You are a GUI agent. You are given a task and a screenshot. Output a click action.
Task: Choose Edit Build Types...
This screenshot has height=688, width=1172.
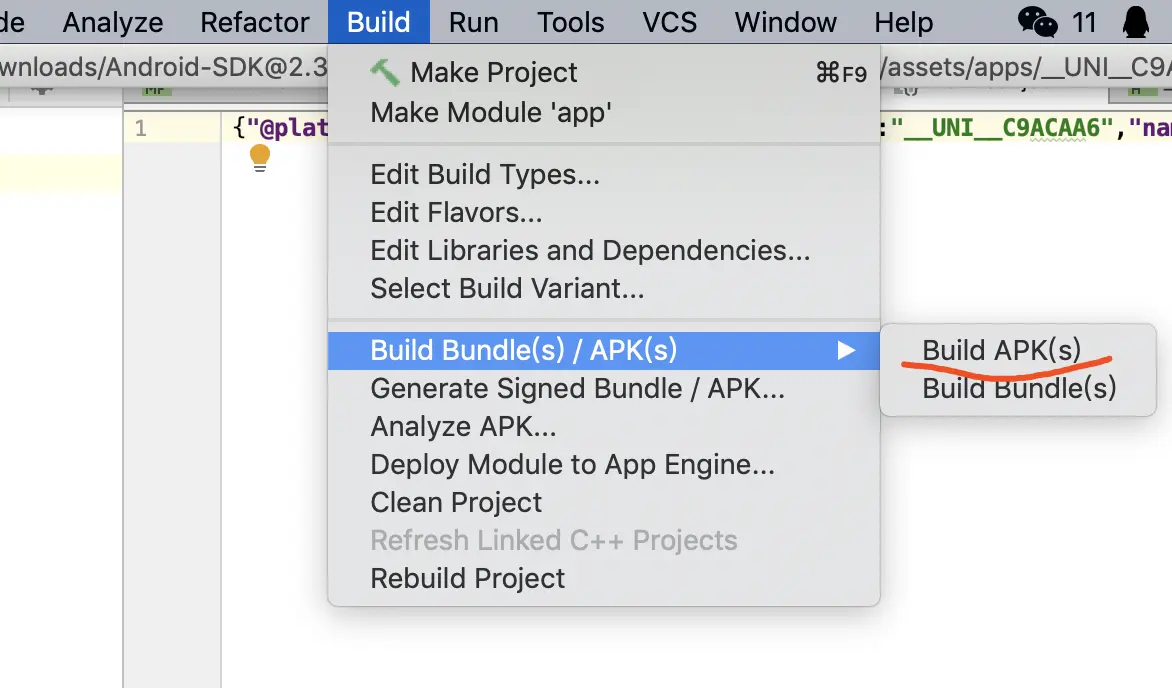pyautogui.click(x=485, y=174)
